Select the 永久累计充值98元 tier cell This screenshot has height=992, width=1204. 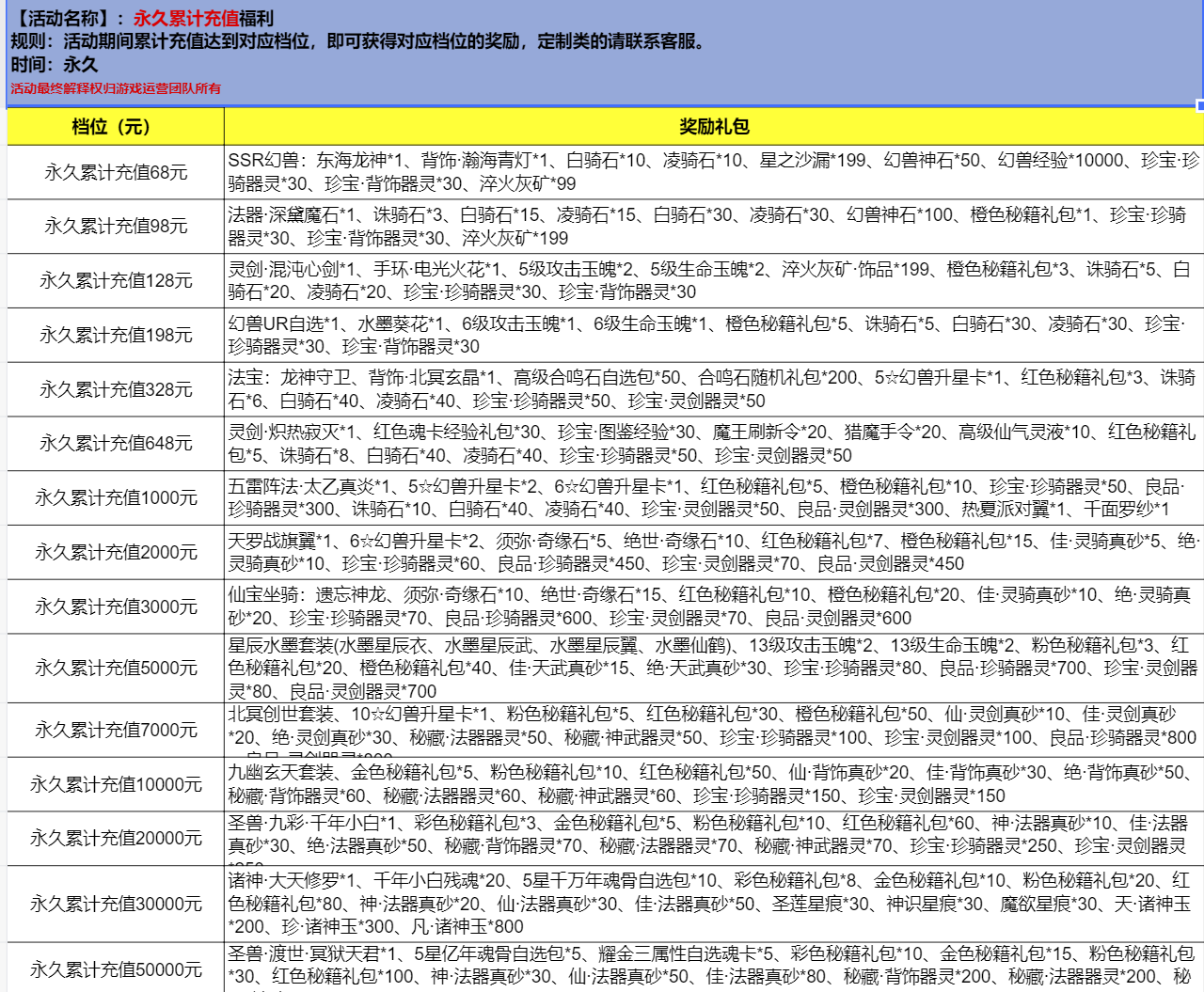point(115,227)
